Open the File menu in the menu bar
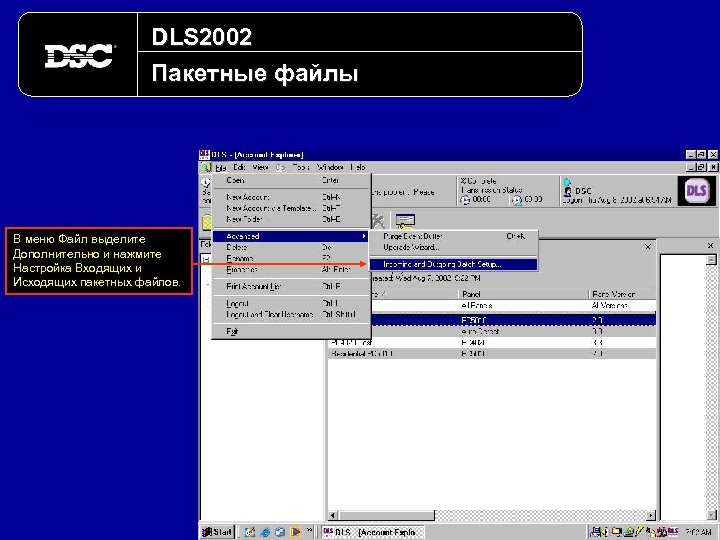This screenshot has height=540, width=720. 221,168
